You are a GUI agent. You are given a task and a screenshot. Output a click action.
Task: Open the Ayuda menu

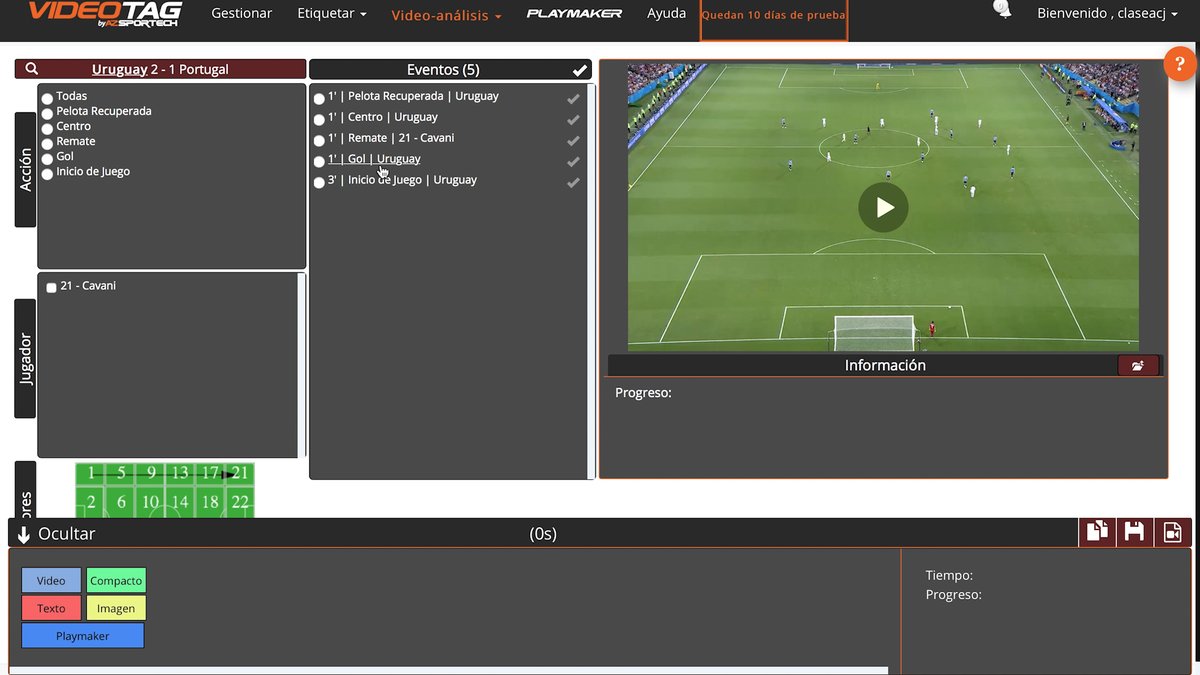tap(666, 14)
